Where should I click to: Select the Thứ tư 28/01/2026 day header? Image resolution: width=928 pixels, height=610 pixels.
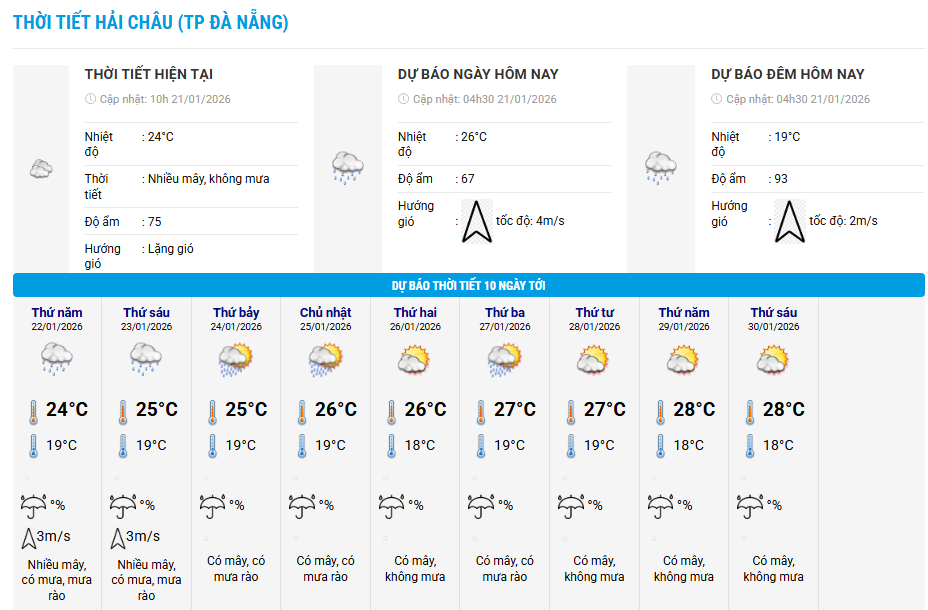594,318
